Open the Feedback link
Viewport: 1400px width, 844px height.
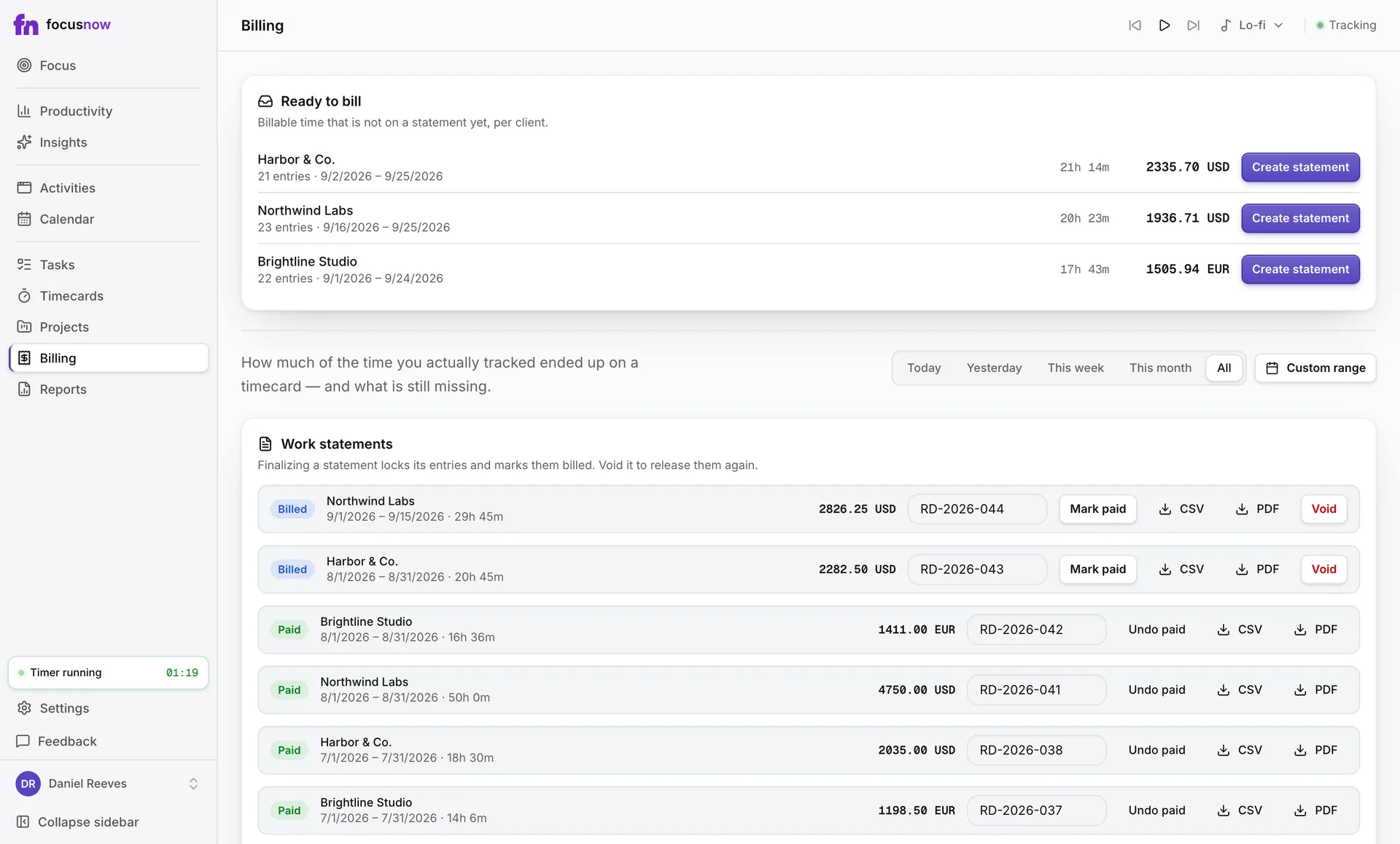[109, 741]
